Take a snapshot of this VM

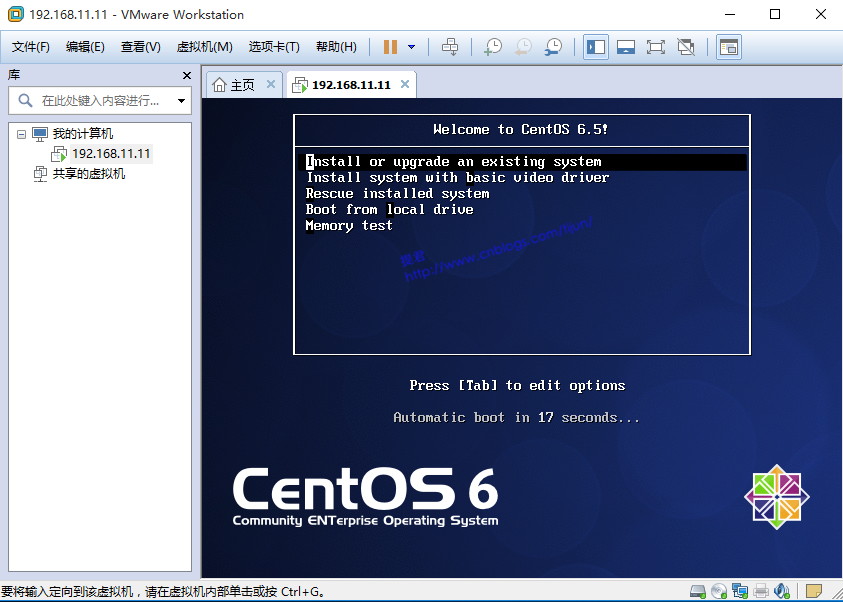click(x=492, y=47)
